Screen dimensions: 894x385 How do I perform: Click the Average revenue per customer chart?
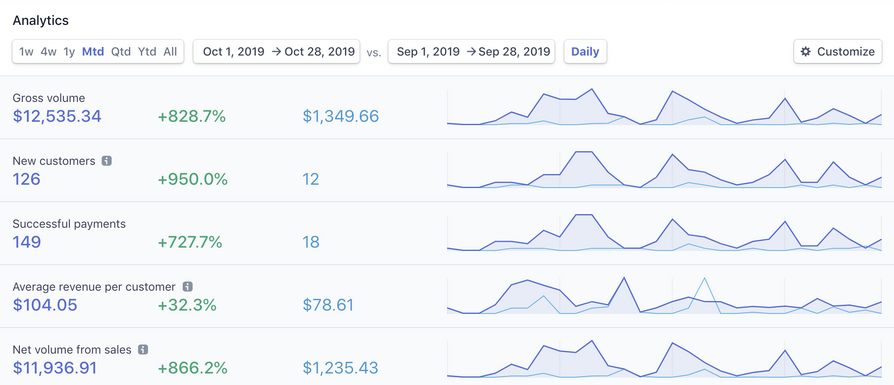click(664, 295)
